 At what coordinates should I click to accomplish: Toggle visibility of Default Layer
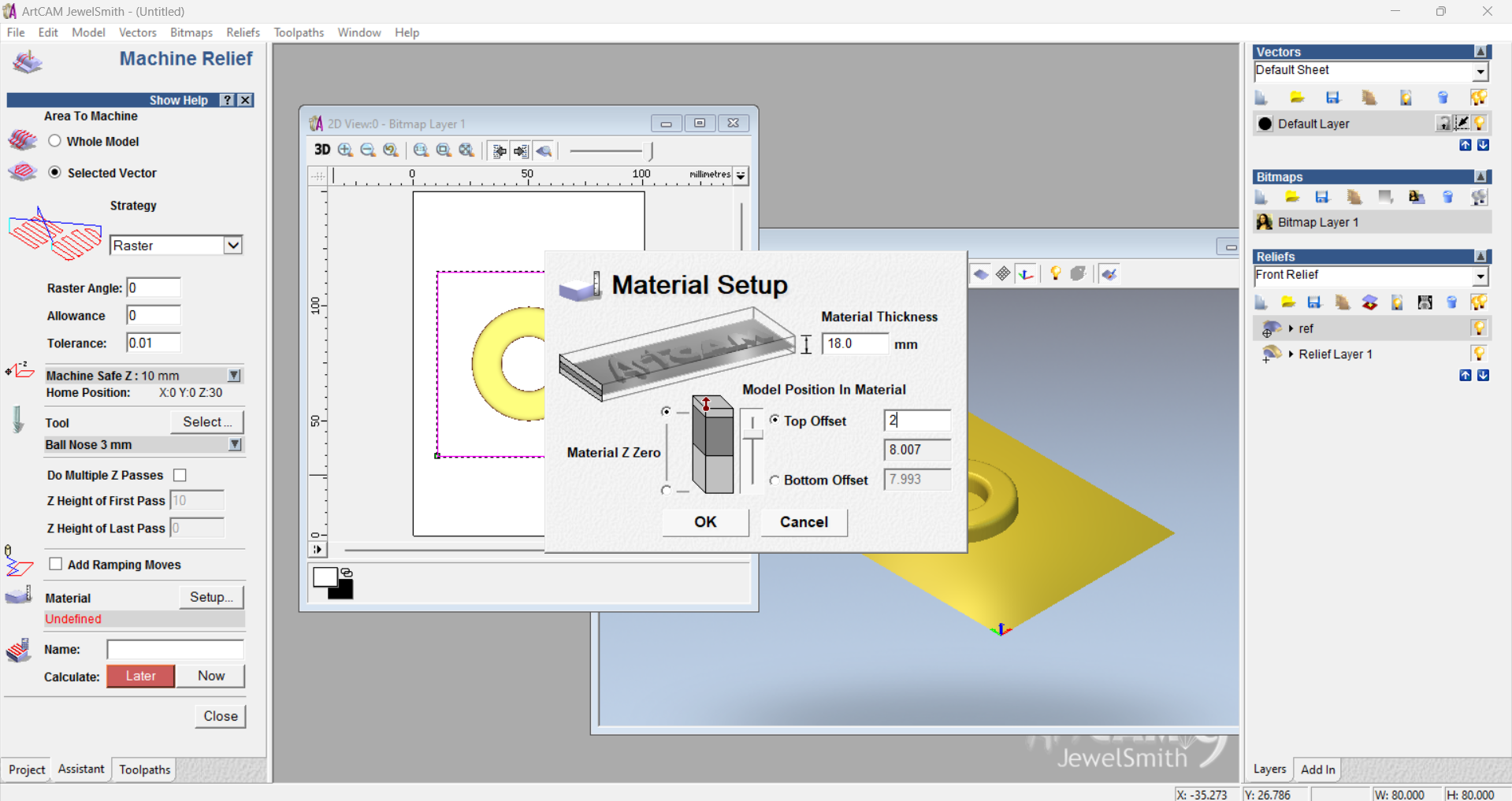1480,123
